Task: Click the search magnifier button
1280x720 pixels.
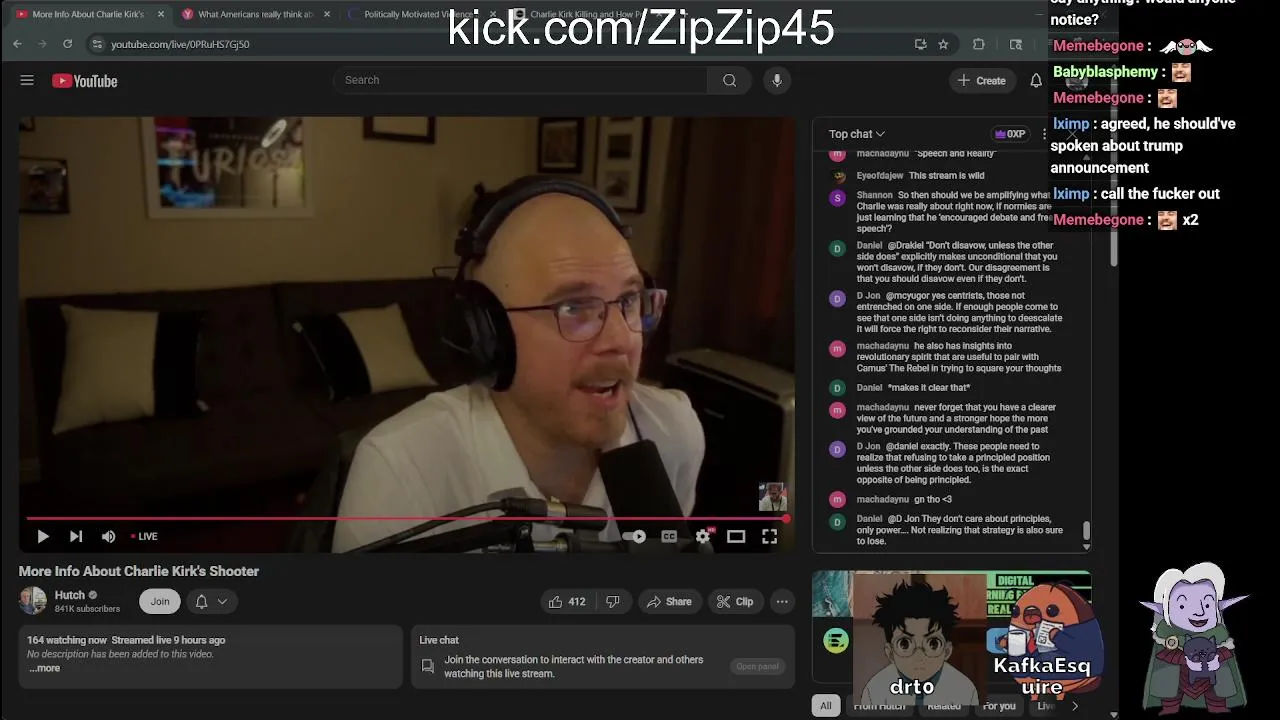Action: [729, 80]
